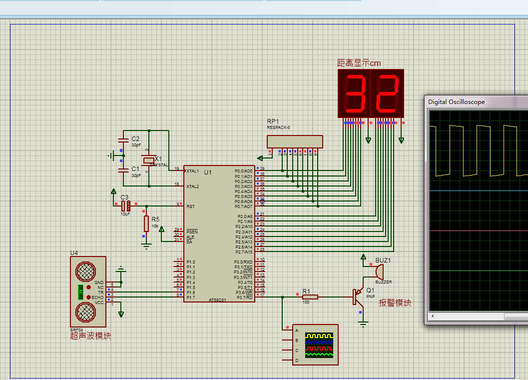The width and height of the screenshot is (528, 380).
Task: Select the R5 pull-down resistor
Action: [146, 224]
